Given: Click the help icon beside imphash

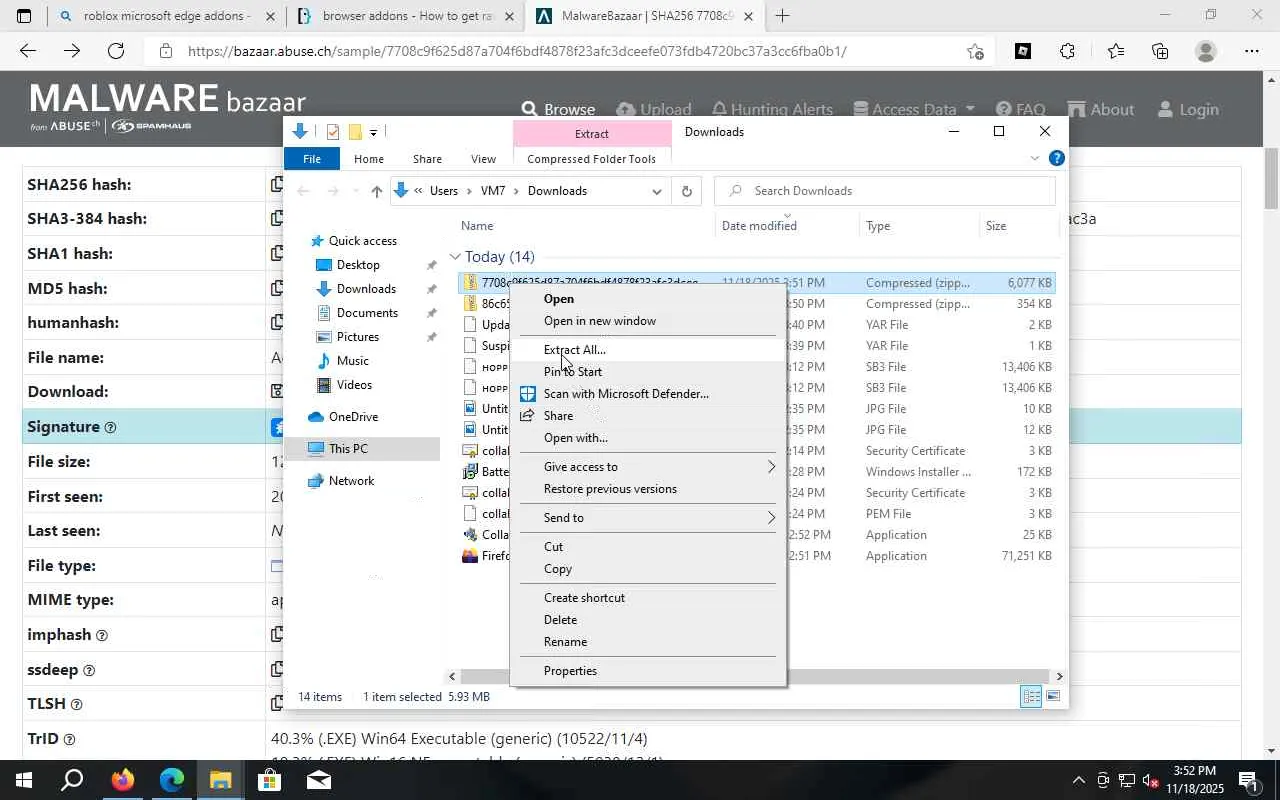Looking at the screenshot, I should (101, 635).
